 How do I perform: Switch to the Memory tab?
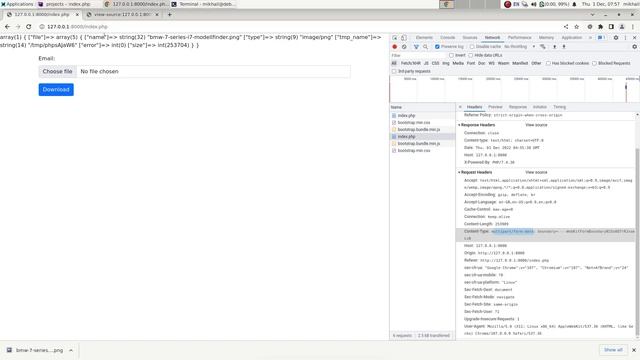click(546, 38)
